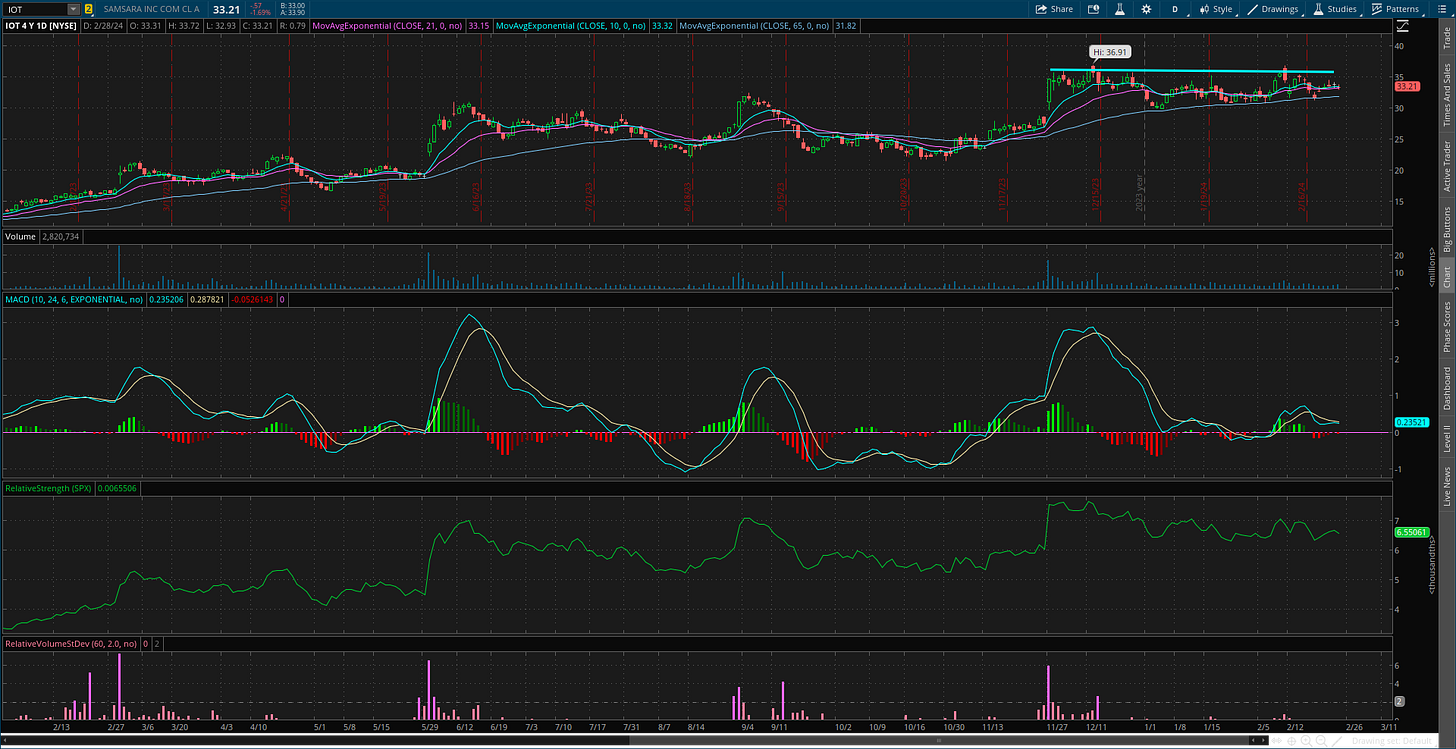Open the Style dropdown menu
1456x749 pixels.
tap(1216, 9)
